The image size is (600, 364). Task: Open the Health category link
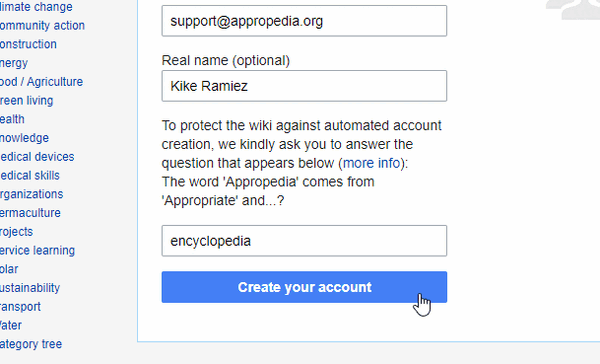[x=12, y=119]
